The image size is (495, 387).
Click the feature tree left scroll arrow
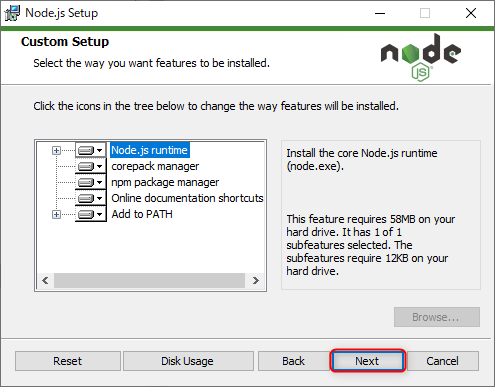point(45,281)
